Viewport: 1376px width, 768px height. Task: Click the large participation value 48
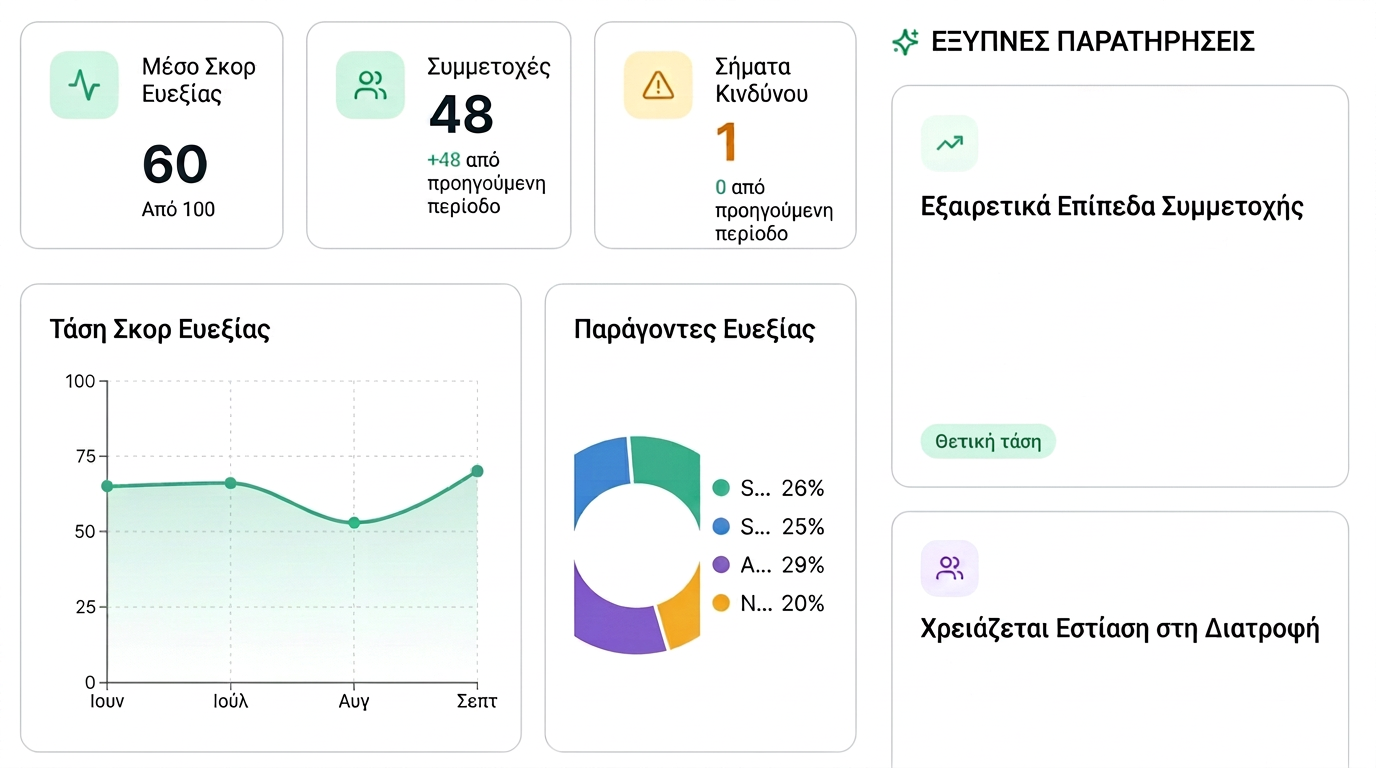pyautogui.click(x=461, y=114)
